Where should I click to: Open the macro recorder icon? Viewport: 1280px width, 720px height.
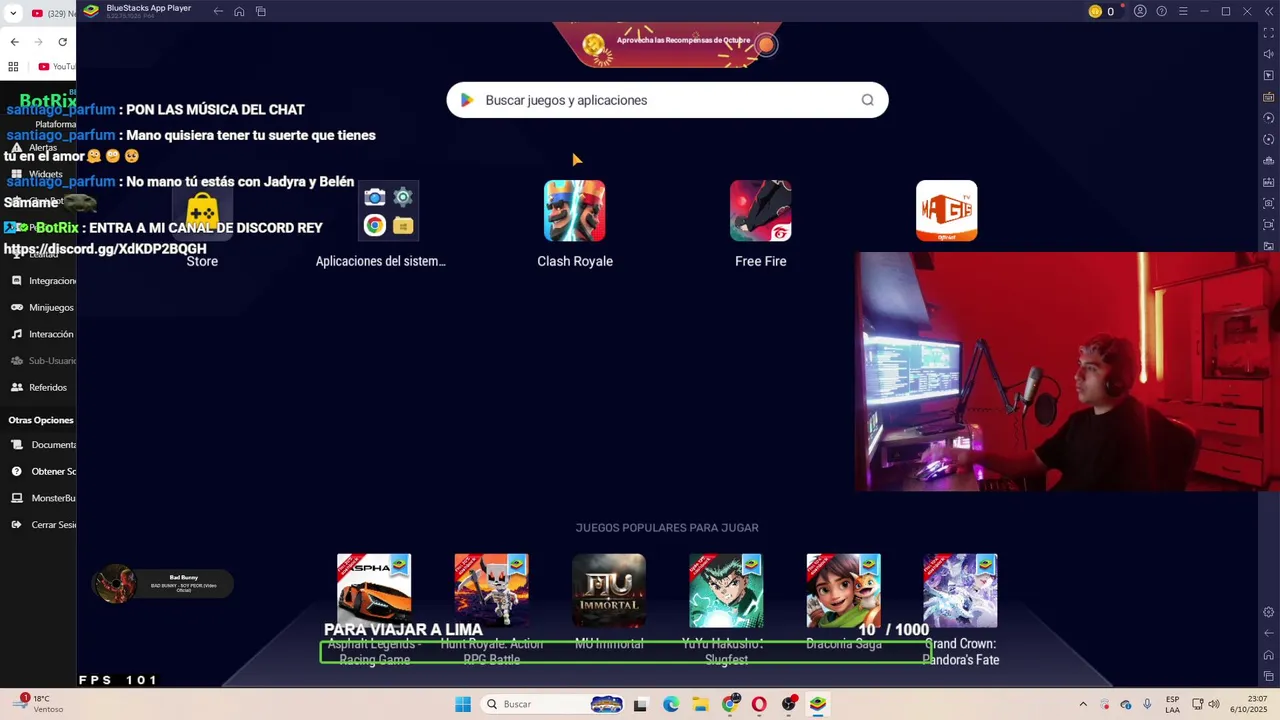(x=1269, y=118)
